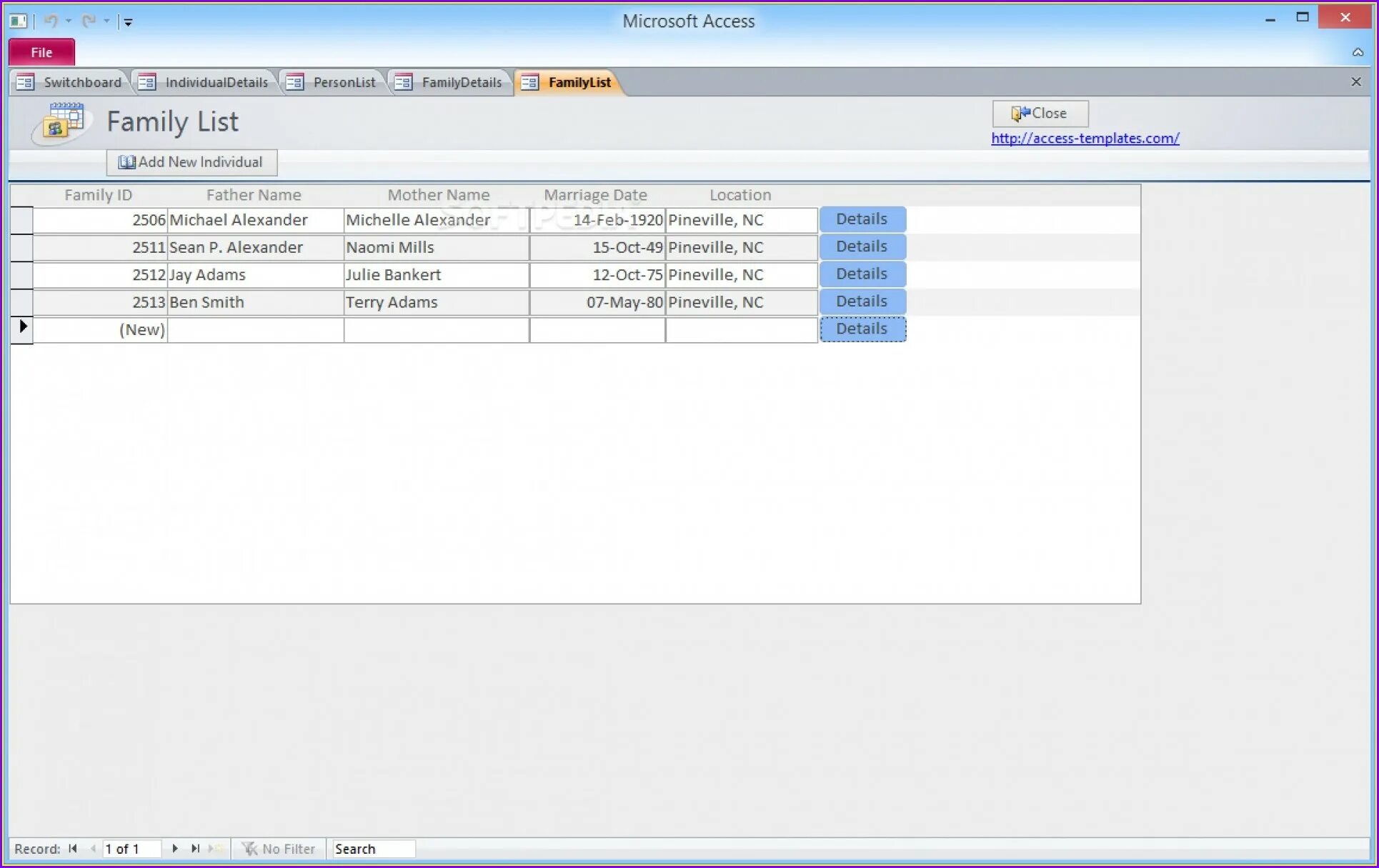Open the File menu
The width and height of the screenshot is (1379, 868).
tap(41, 52)
